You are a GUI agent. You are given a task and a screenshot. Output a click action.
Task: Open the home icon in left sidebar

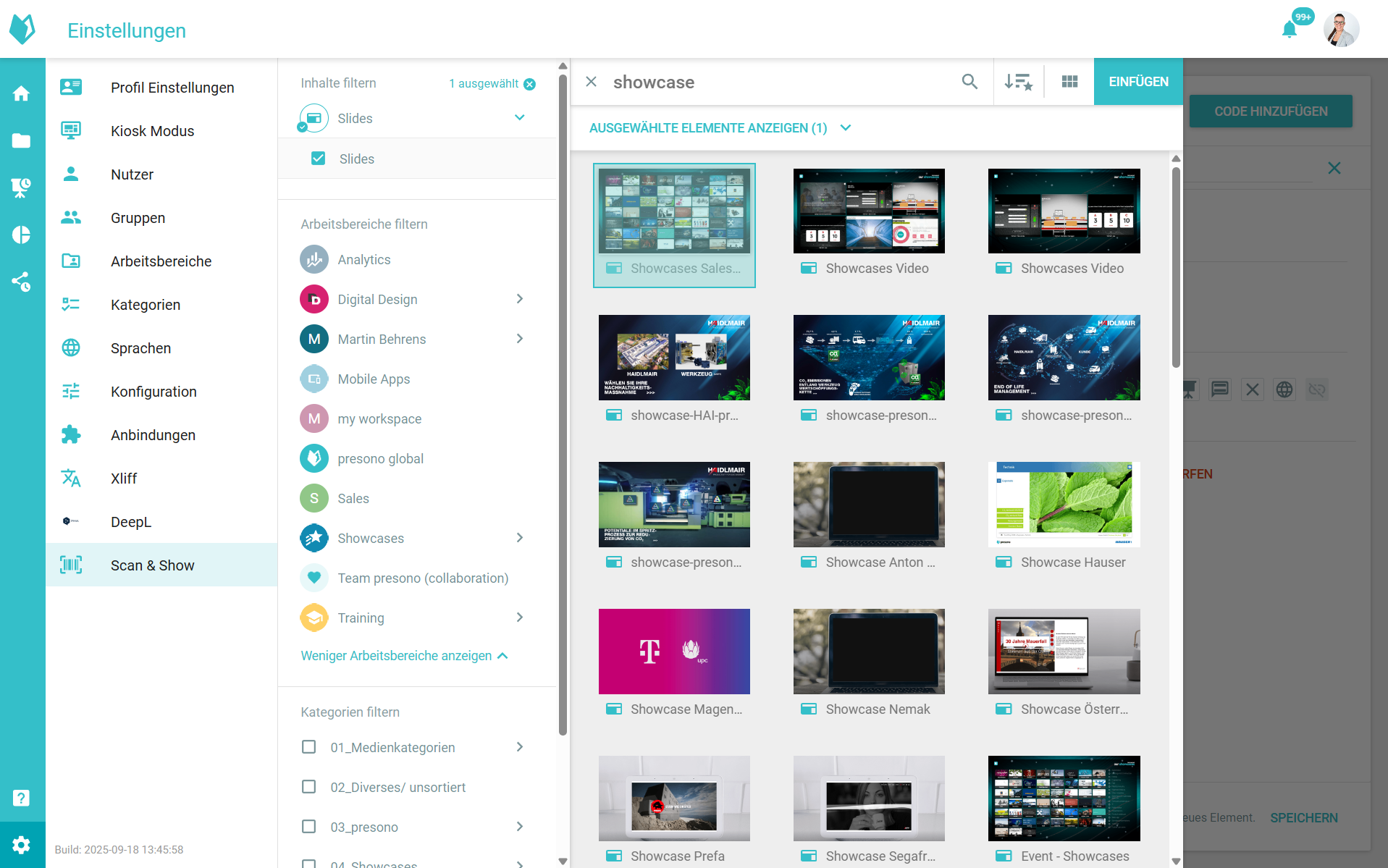pyautogui.click(x=22, y=93)
